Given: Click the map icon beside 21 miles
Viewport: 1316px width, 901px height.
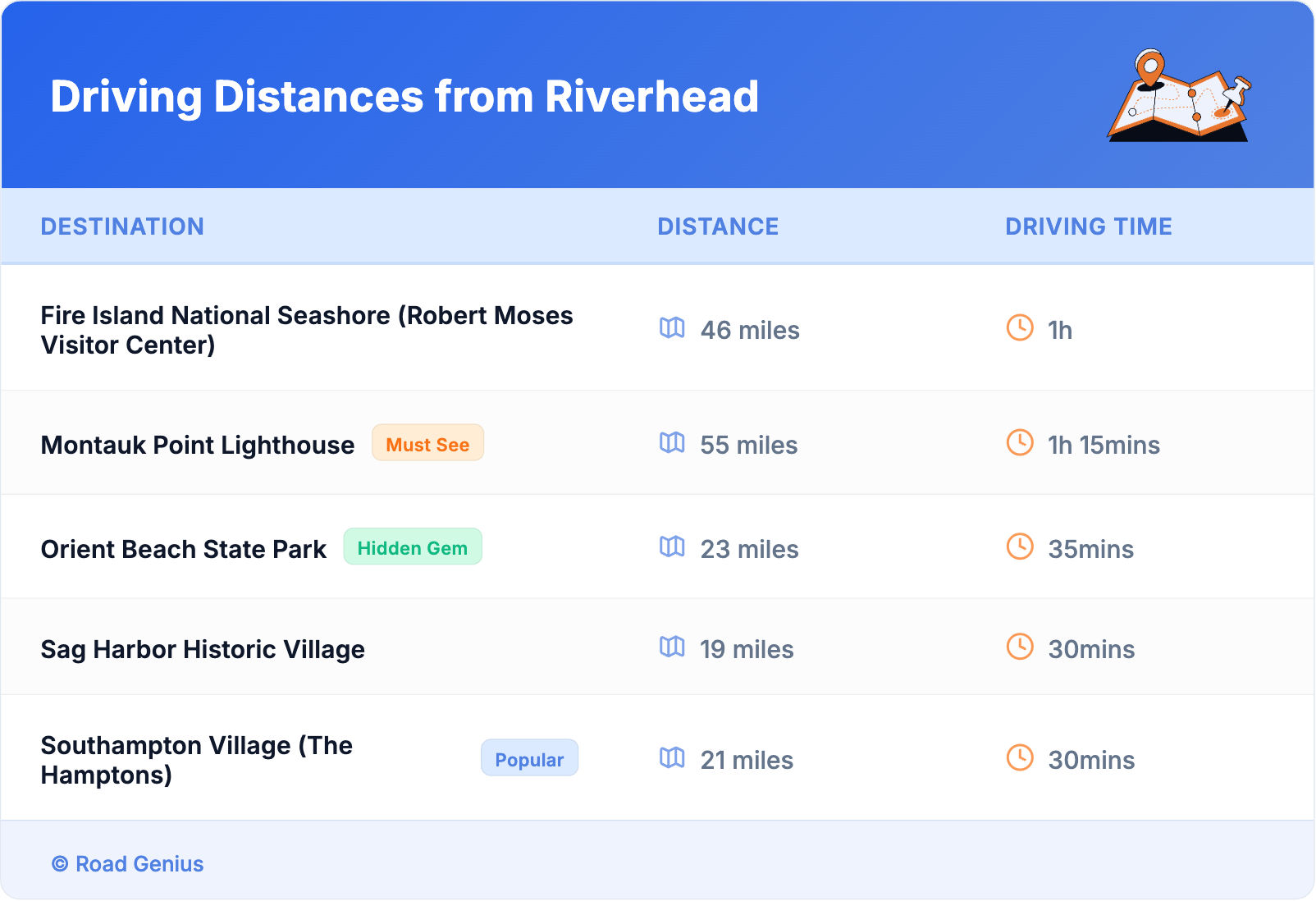Looking at the screenshot, I should click(672, 758).
